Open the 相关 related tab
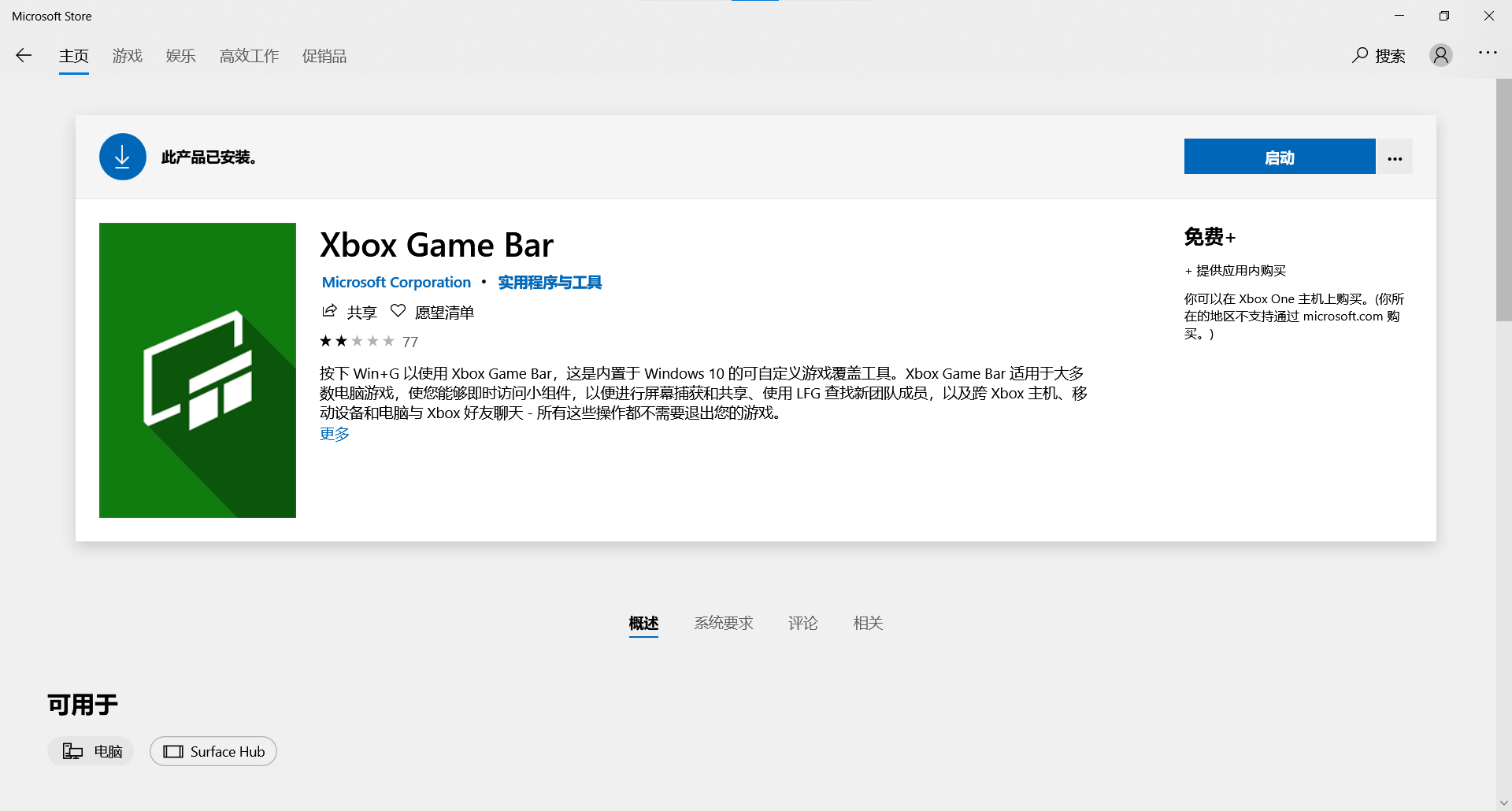 (x=868, y=623)
